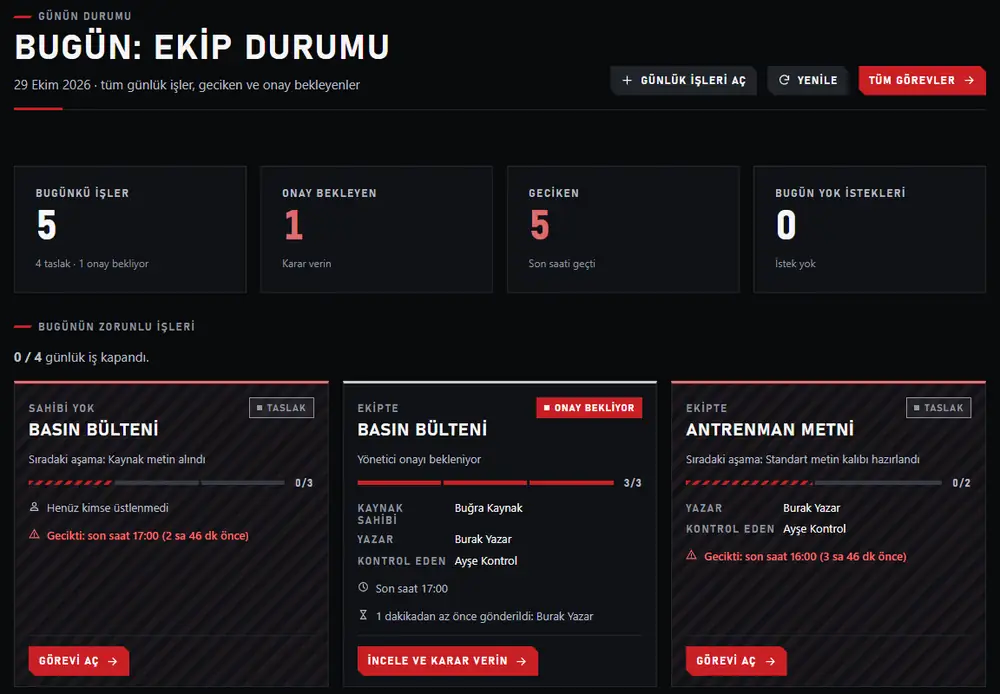Click Ayşe Kontrol on the Basın Bülteni card
Image resolution: width=1000 pixels, height=694 pixels.
[x=486, y=561]
